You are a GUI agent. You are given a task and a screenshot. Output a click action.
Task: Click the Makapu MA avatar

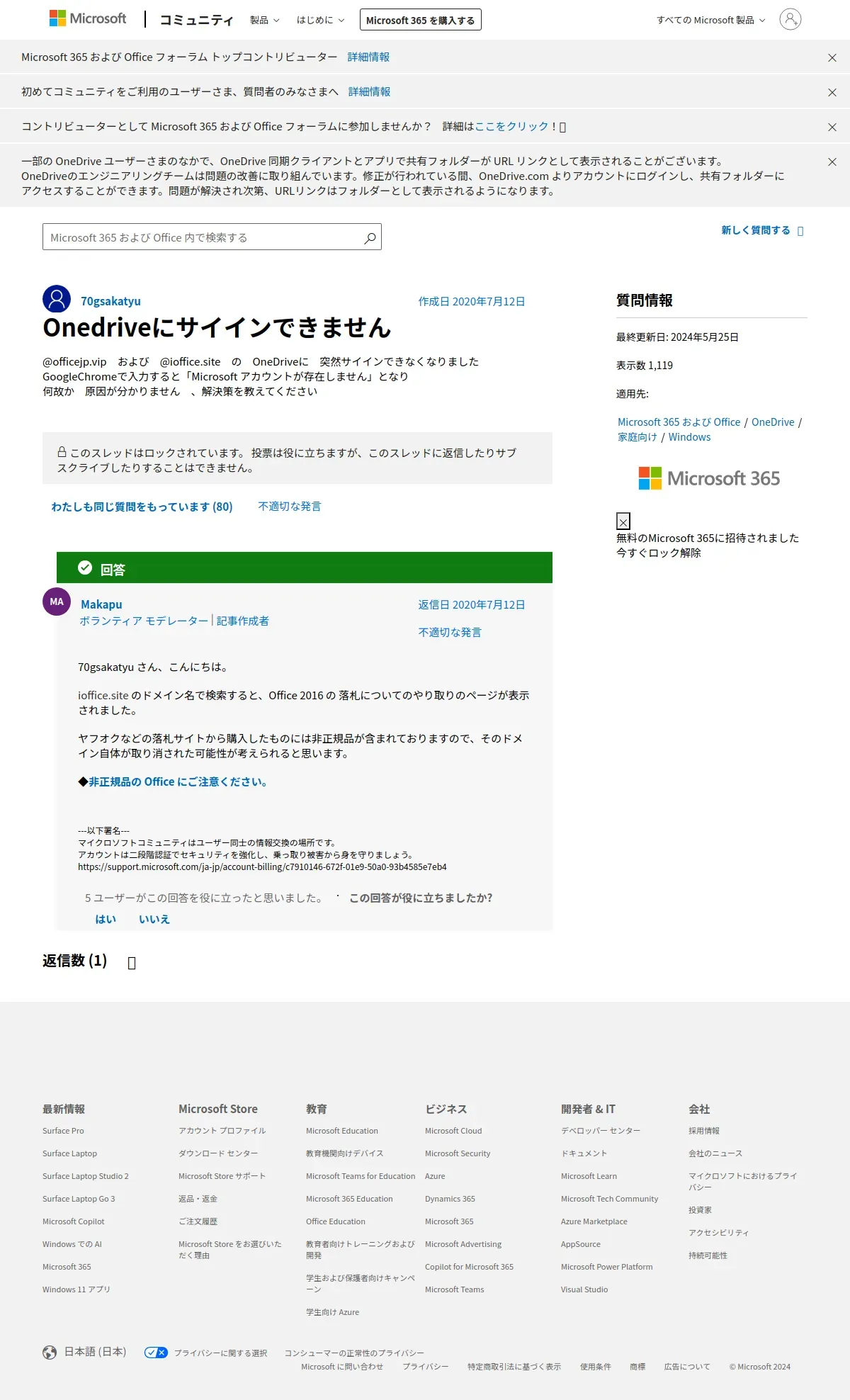57,602
